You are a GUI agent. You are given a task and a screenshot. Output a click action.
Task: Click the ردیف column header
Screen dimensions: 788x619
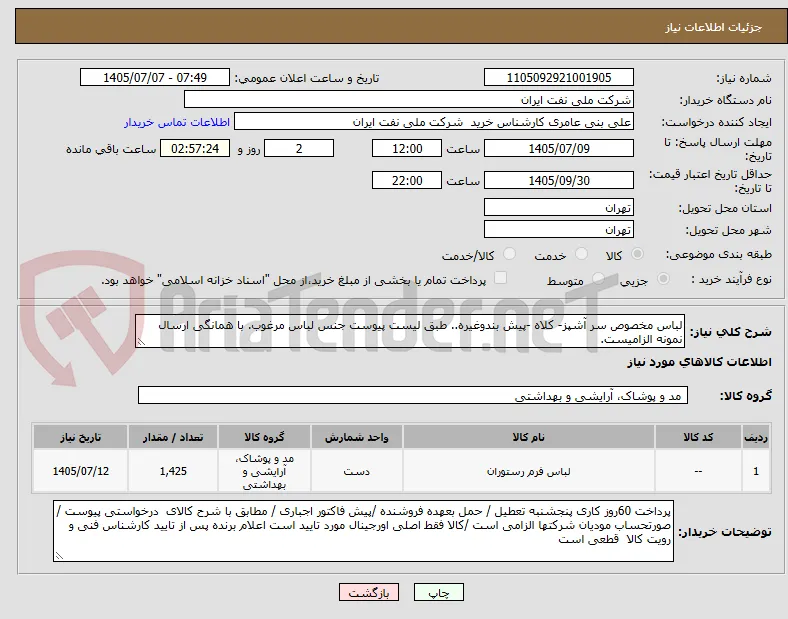click(x=756, y=437)
